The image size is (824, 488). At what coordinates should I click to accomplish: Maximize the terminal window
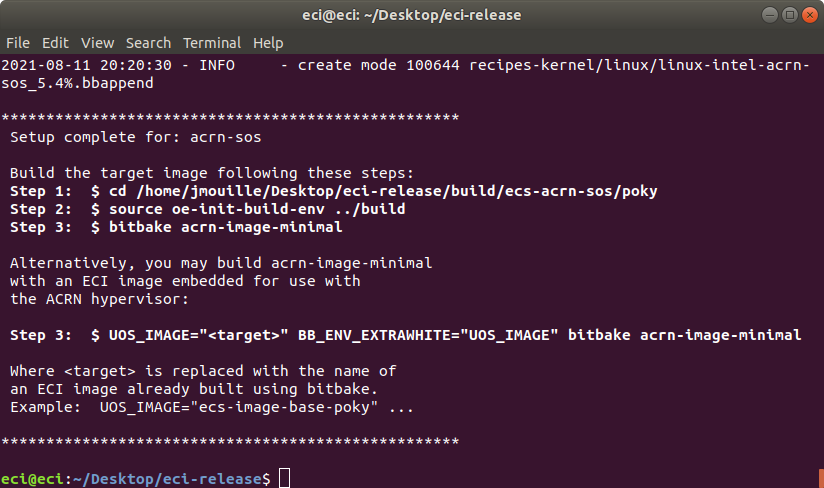790,15
